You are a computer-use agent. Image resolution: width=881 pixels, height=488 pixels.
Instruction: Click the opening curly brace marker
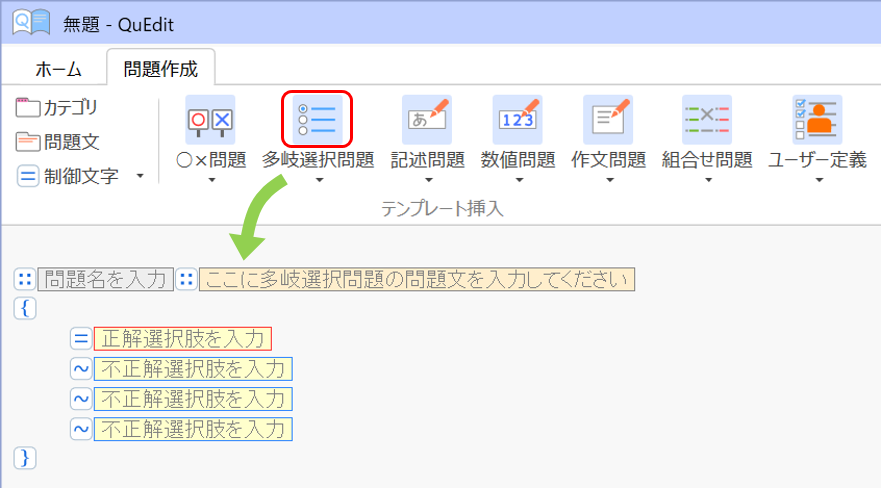click(x=25, y=309)
